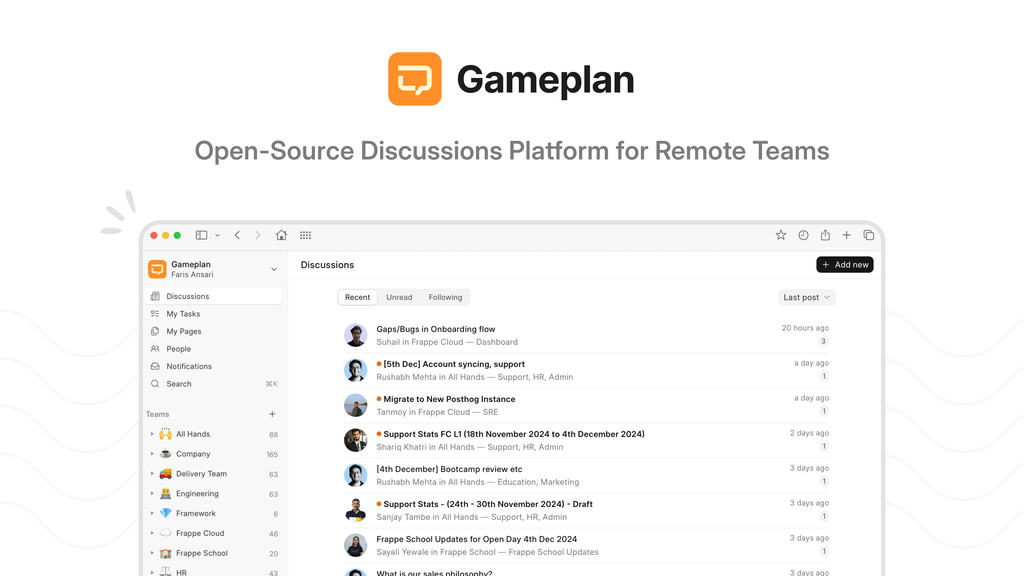Open the tab overview icon
This screenshot has width=1024, height=576.
(x=868, y=235)
